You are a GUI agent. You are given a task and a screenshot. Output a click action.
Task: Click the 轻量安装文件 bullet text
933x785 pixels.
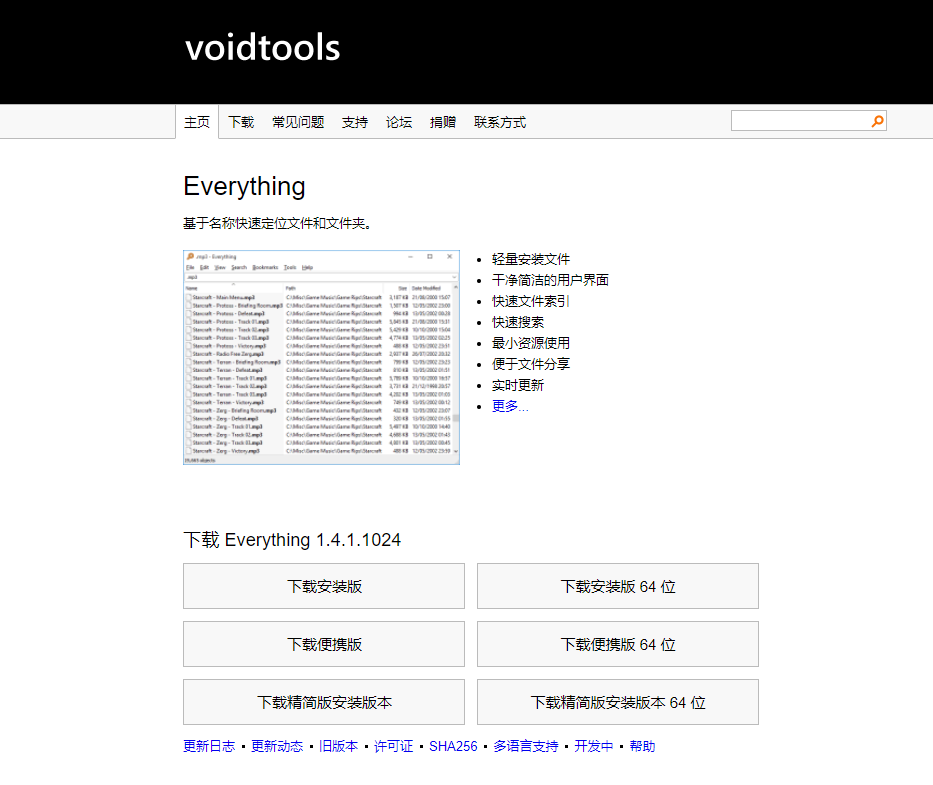point(531,259)
